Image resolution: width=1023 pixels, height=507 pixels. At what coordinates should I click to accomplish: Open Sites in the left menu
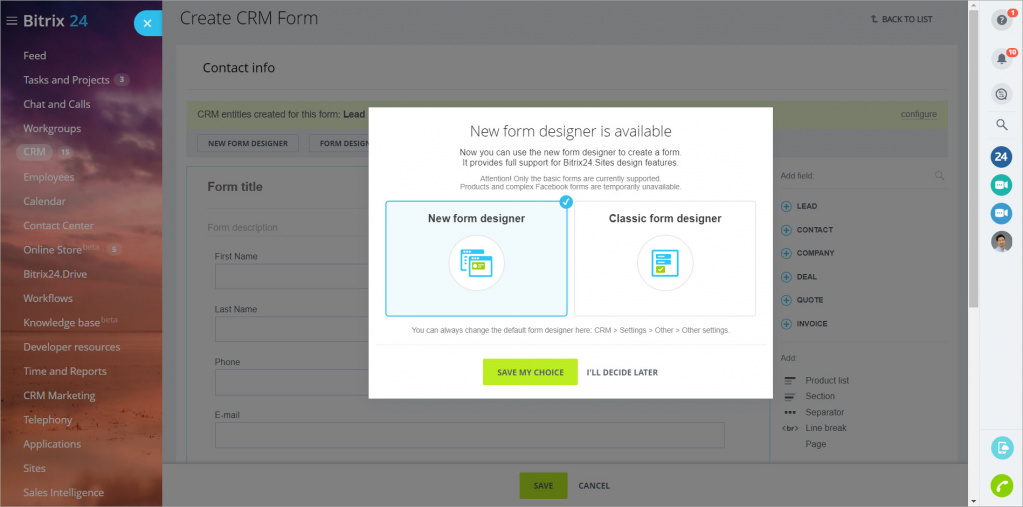[x=35, y=469]
